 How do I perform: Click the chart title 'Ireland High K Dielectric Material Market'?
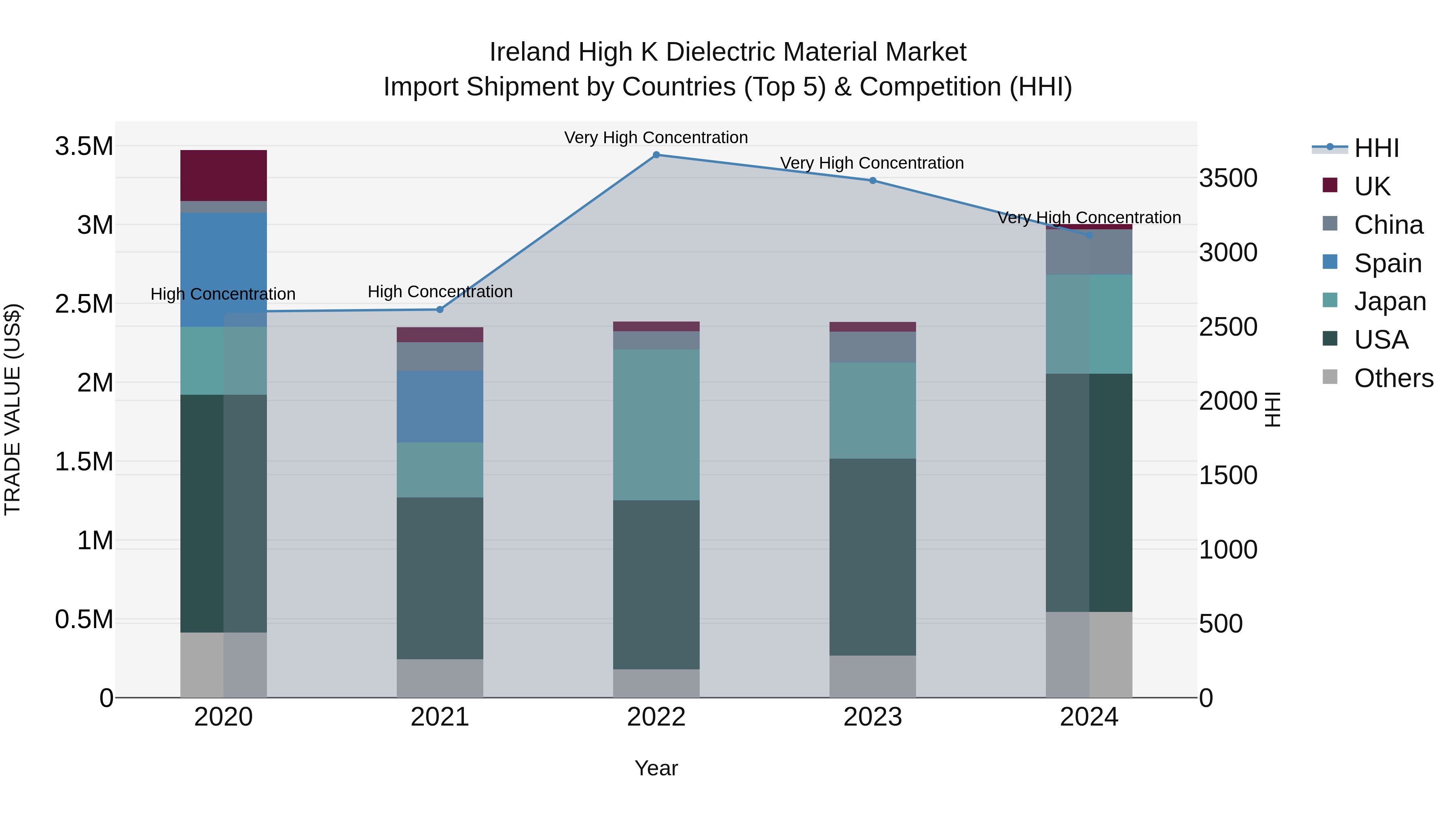click(728, 52)
